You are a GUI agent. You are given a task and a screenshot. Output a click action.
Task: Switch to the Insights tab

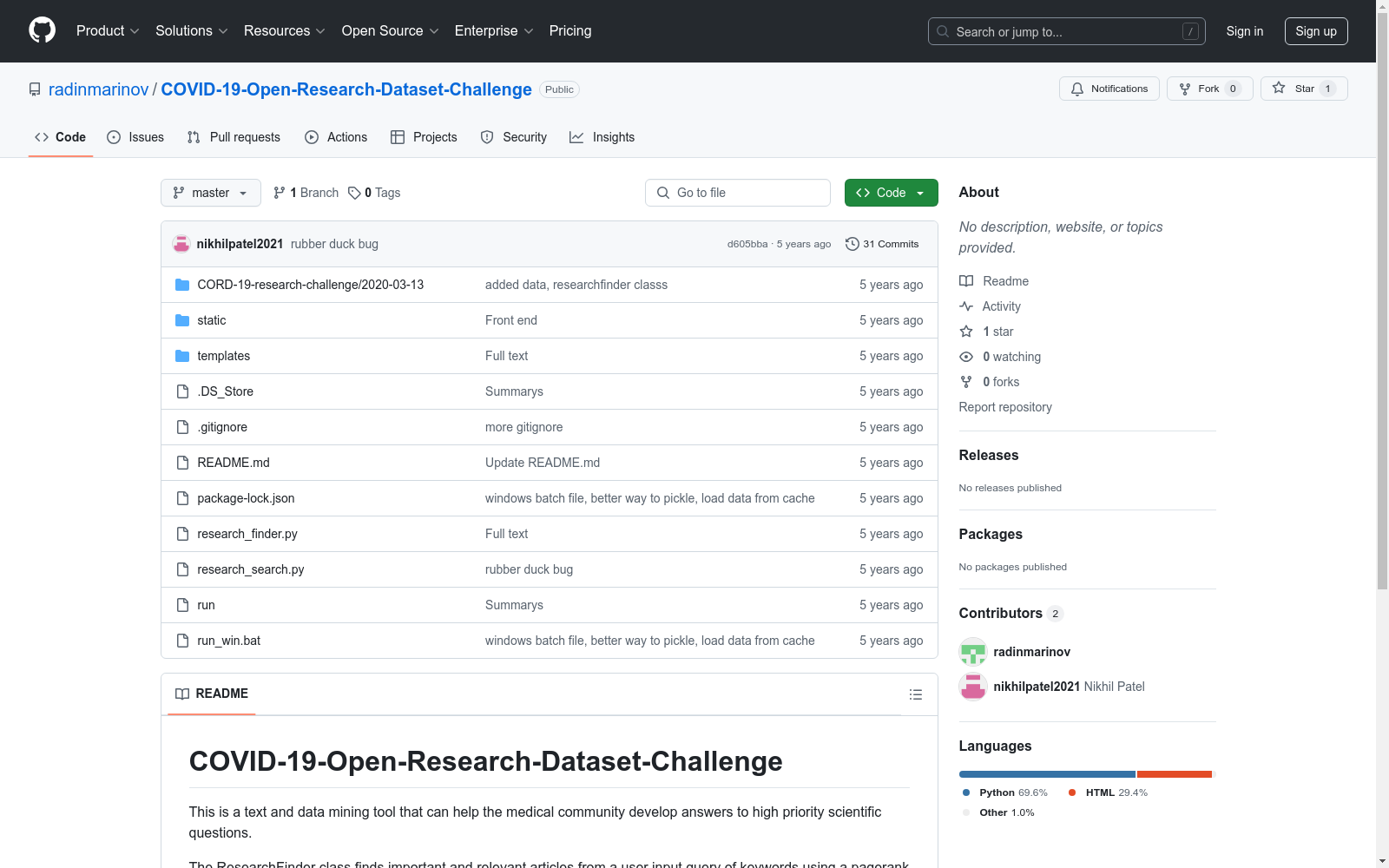coord(602,137)
